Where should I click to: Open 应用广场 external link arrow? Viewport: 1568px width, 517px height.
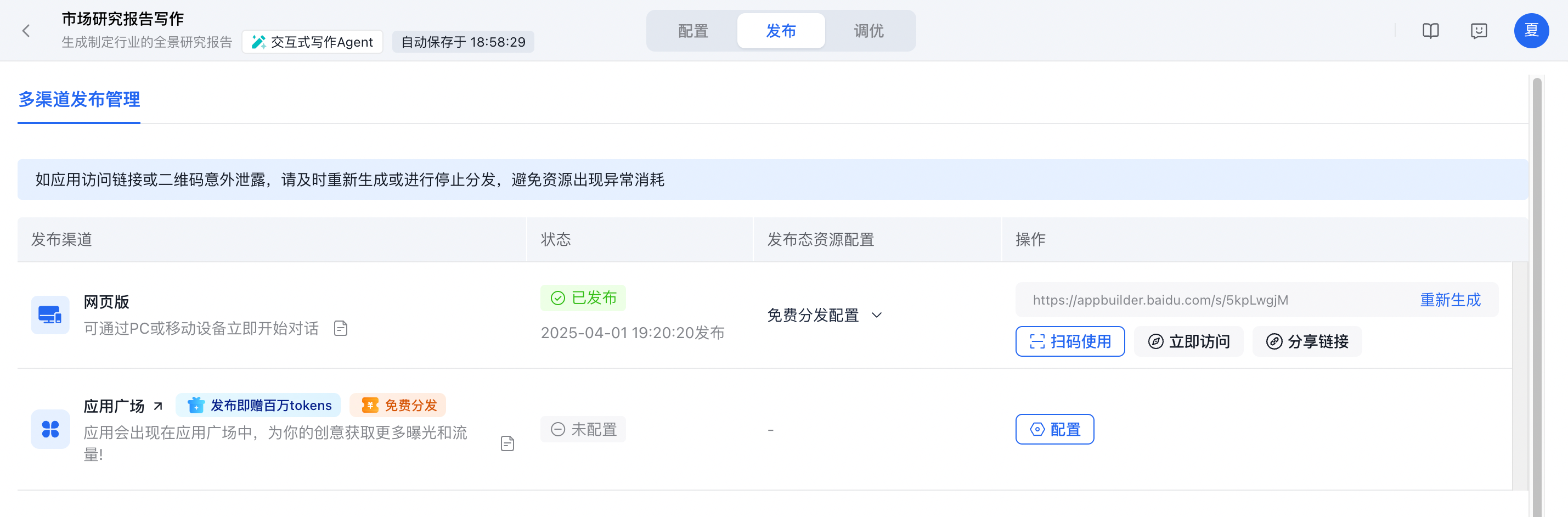pos(158,406)
